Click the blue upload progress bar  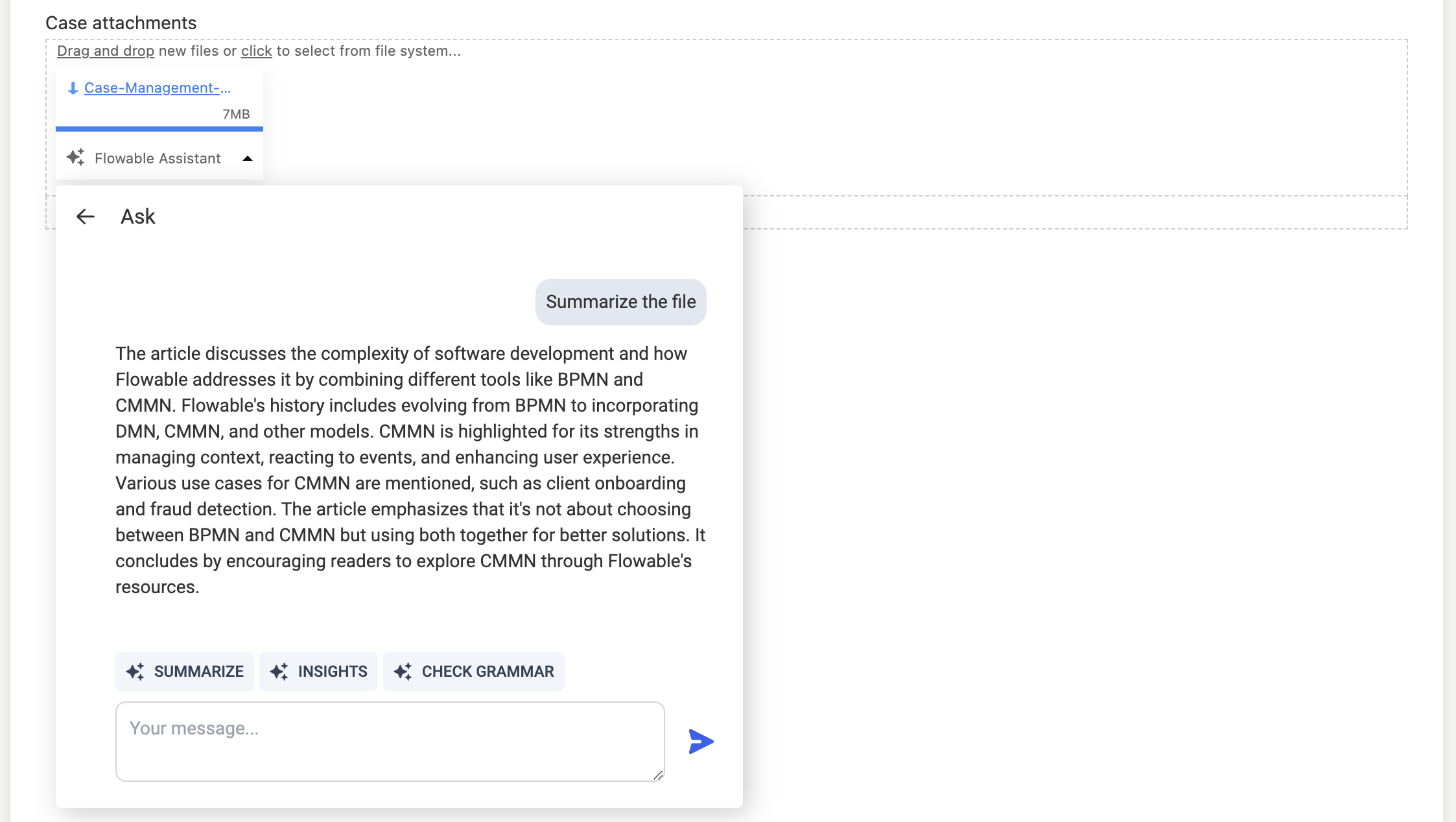click(159, 129)
